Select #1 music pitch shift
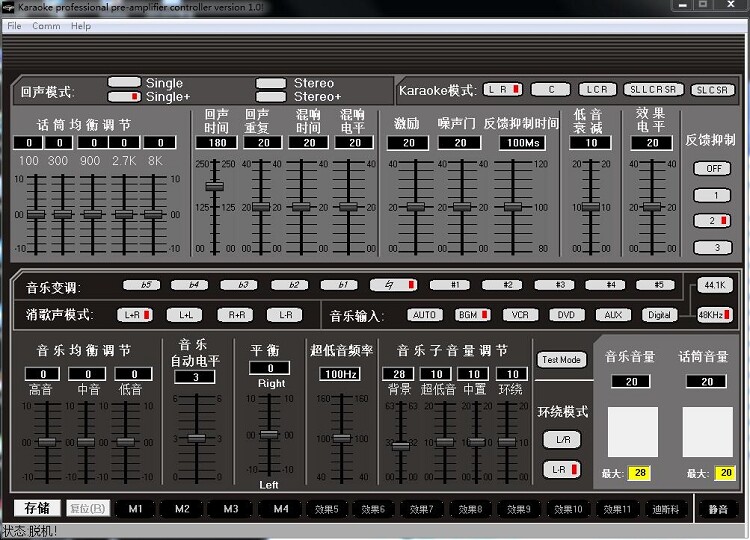This screenshot has height=540, width=750. click(449, 285)
